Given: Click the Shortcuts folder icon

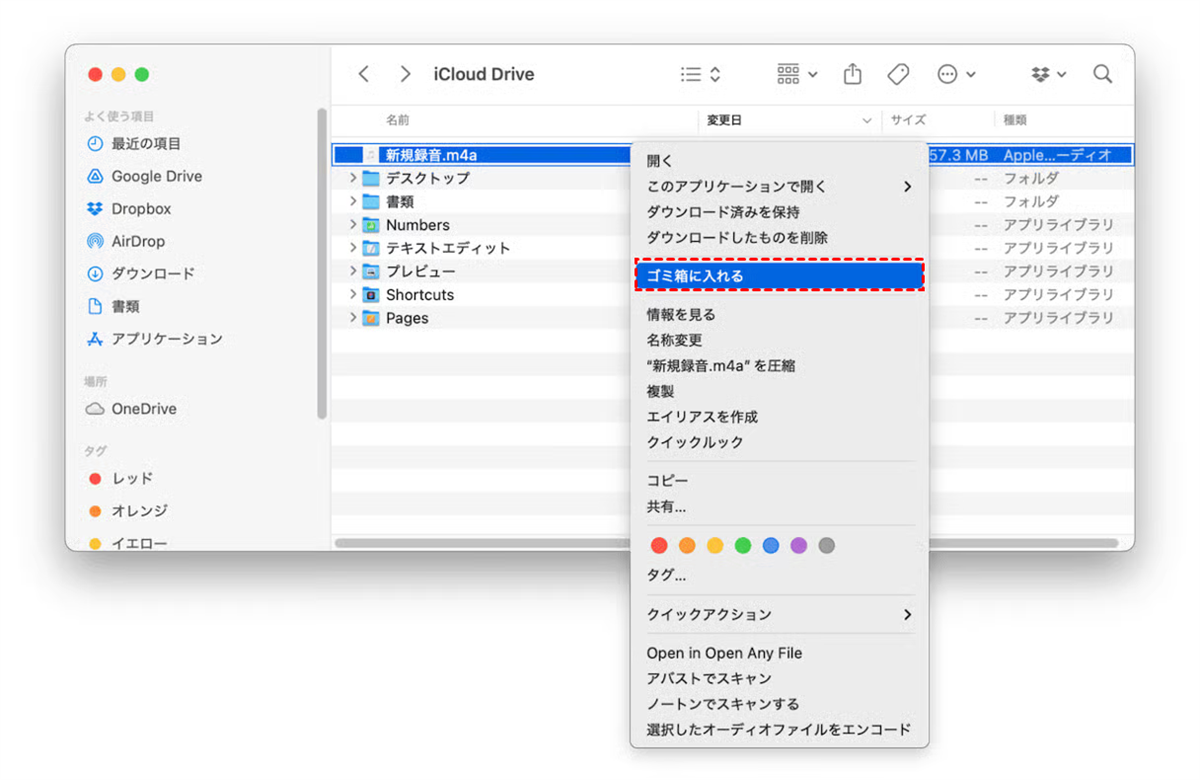Looking at the screenshot, I should [371, 295].
